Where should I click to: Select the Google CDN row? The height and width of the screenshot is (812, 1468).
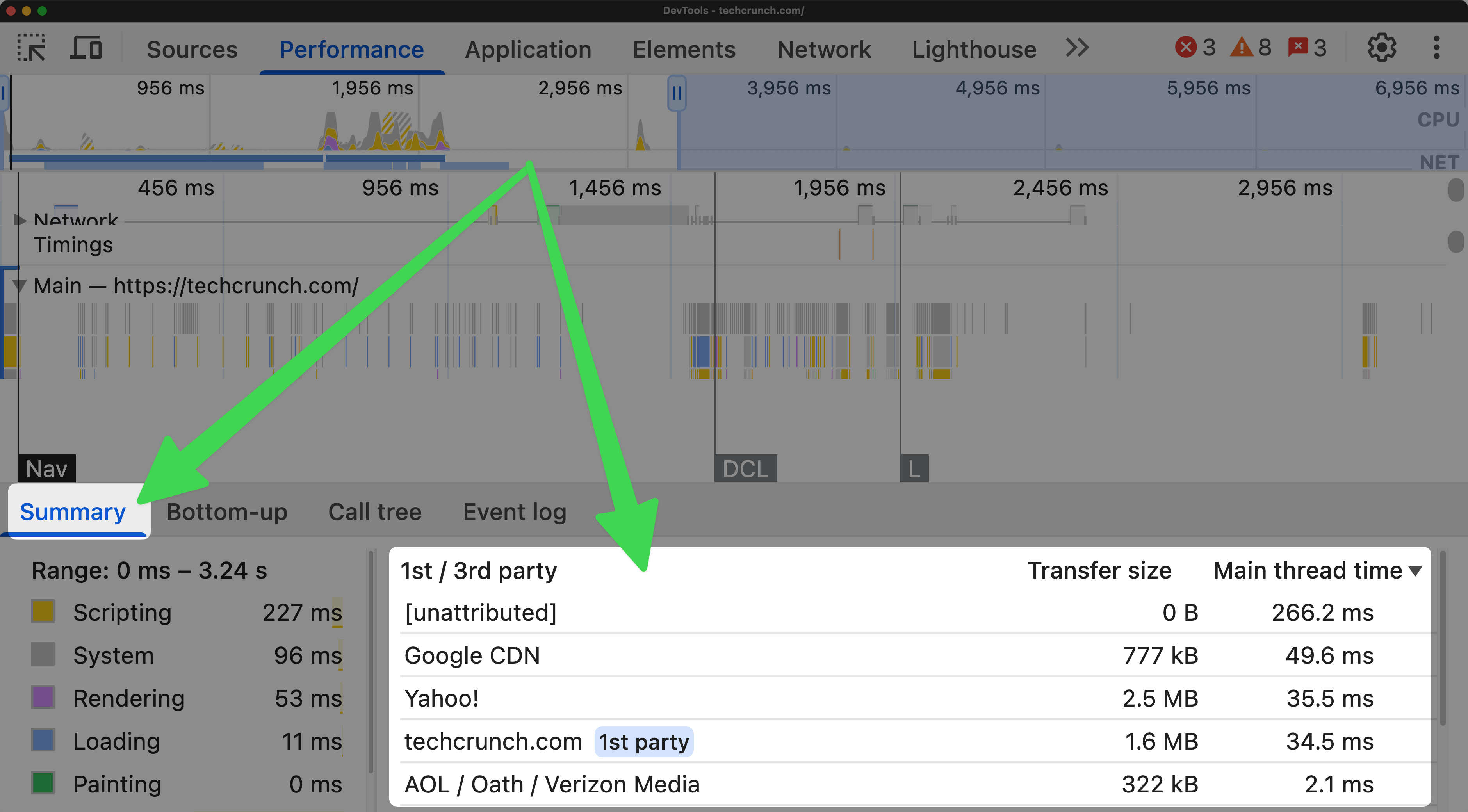(915, 655)
